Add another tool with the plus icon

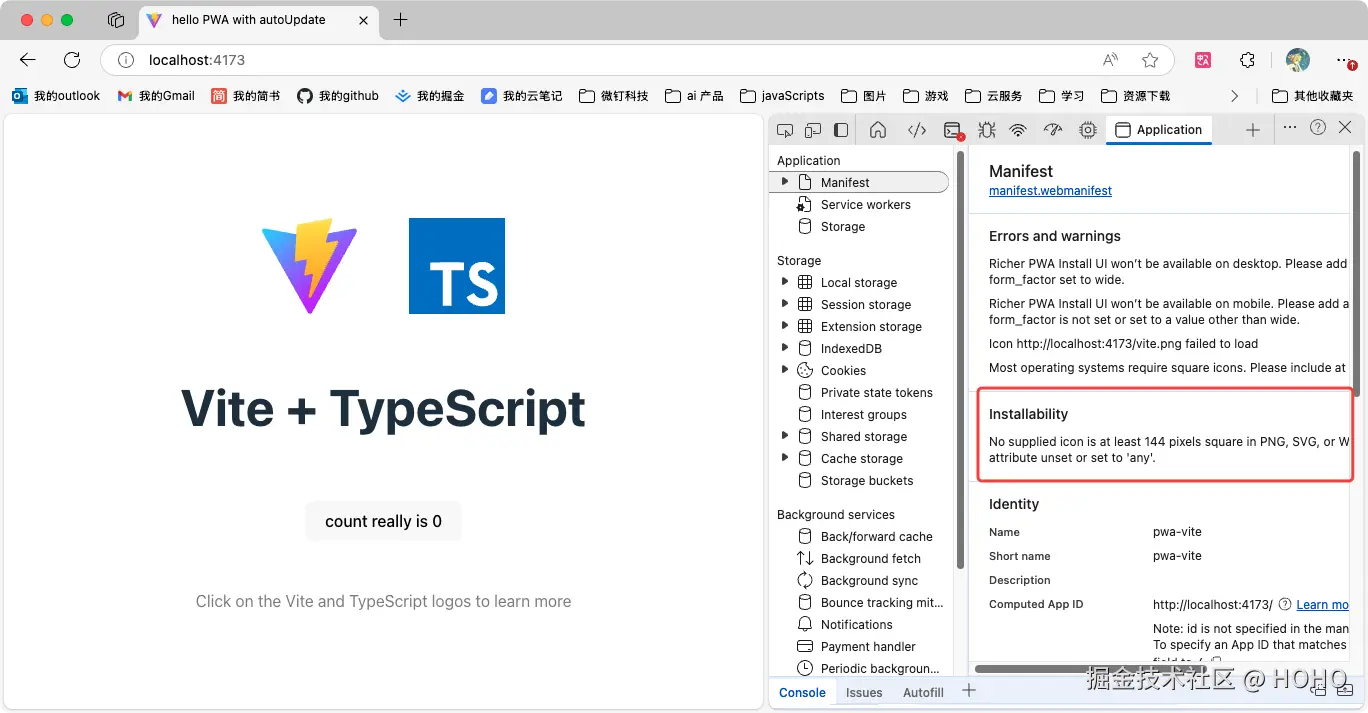coord(1252,130)
